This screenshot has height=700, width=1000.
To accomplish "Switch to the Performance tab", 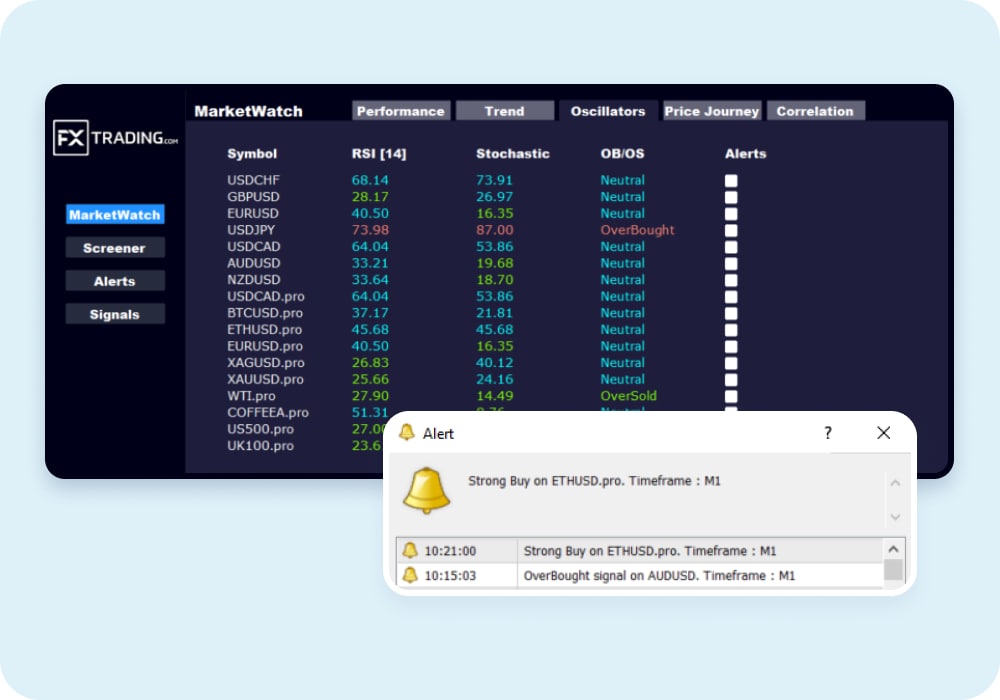I will tap(401, 111).
